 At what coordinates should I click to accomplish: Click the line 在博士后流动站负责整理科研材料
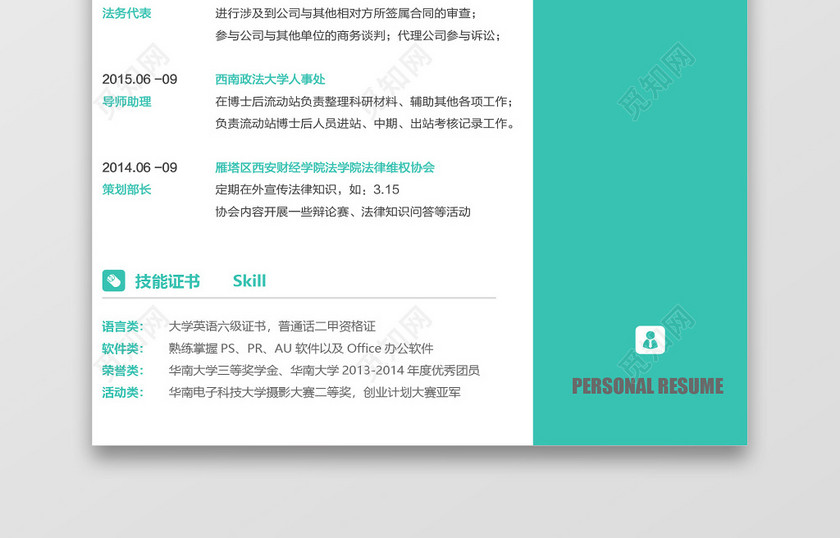[x=364, y=102]
